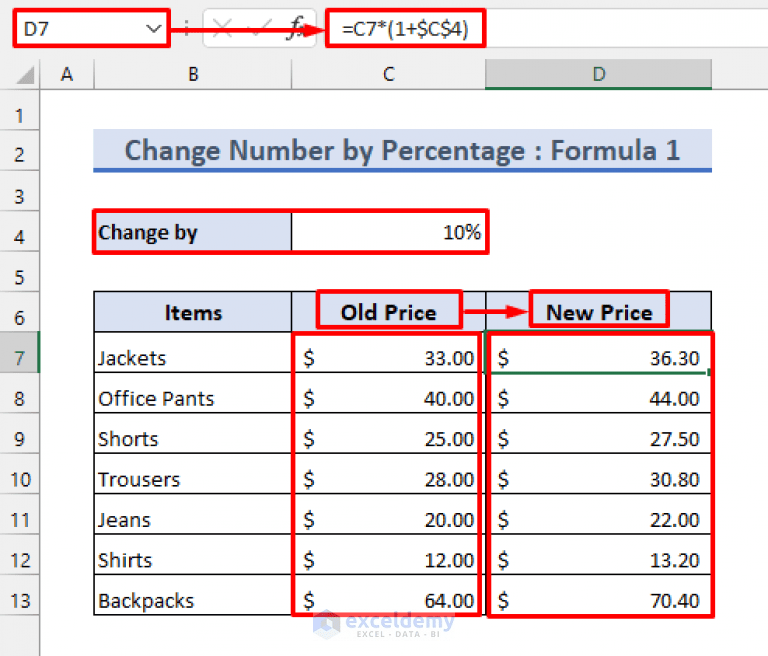Click the New Price header cell
Image resolution: width=768 pixels, height=656 pixels.
tap(599, 312)
